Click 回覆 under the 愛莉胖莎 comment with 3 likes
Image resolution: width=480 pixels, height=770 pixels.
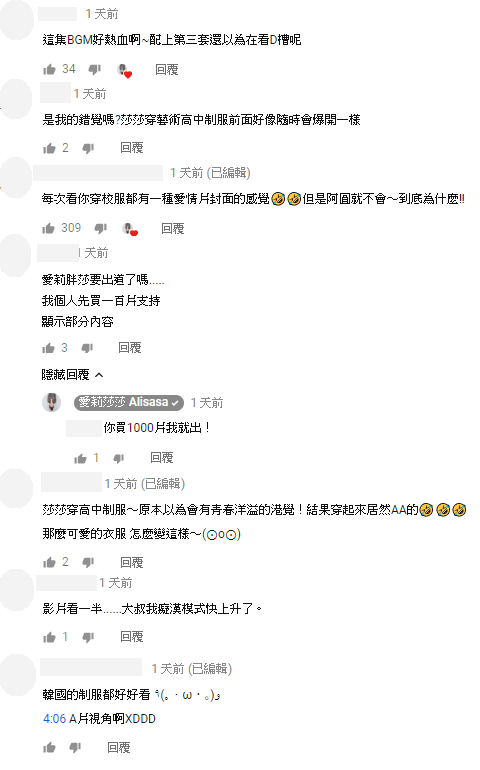pyautogui.click(x=130, y=348)
